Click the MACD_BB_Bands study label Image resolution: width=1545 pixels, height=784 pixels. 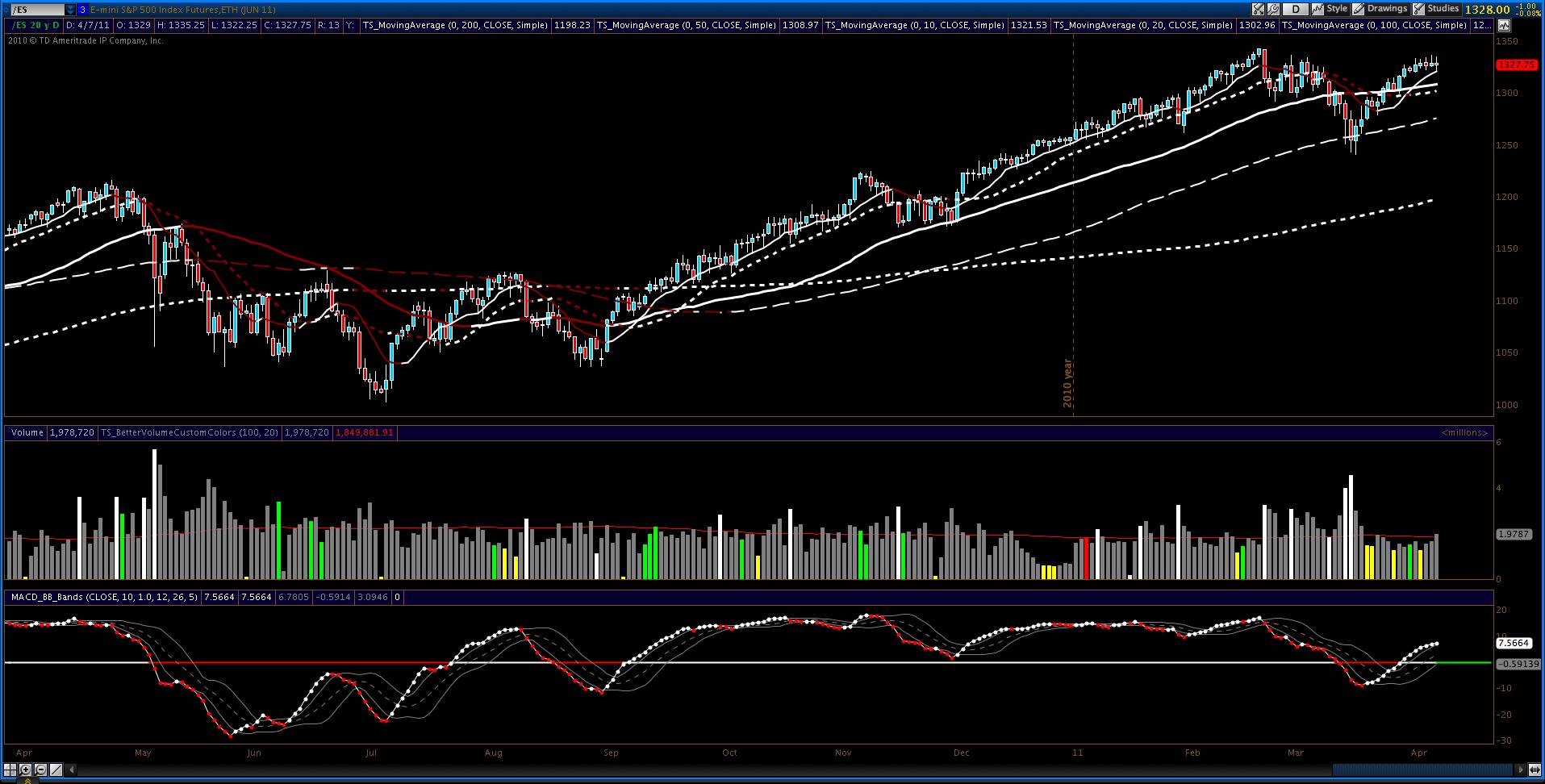pyautogui.click(x=104, y=598)
